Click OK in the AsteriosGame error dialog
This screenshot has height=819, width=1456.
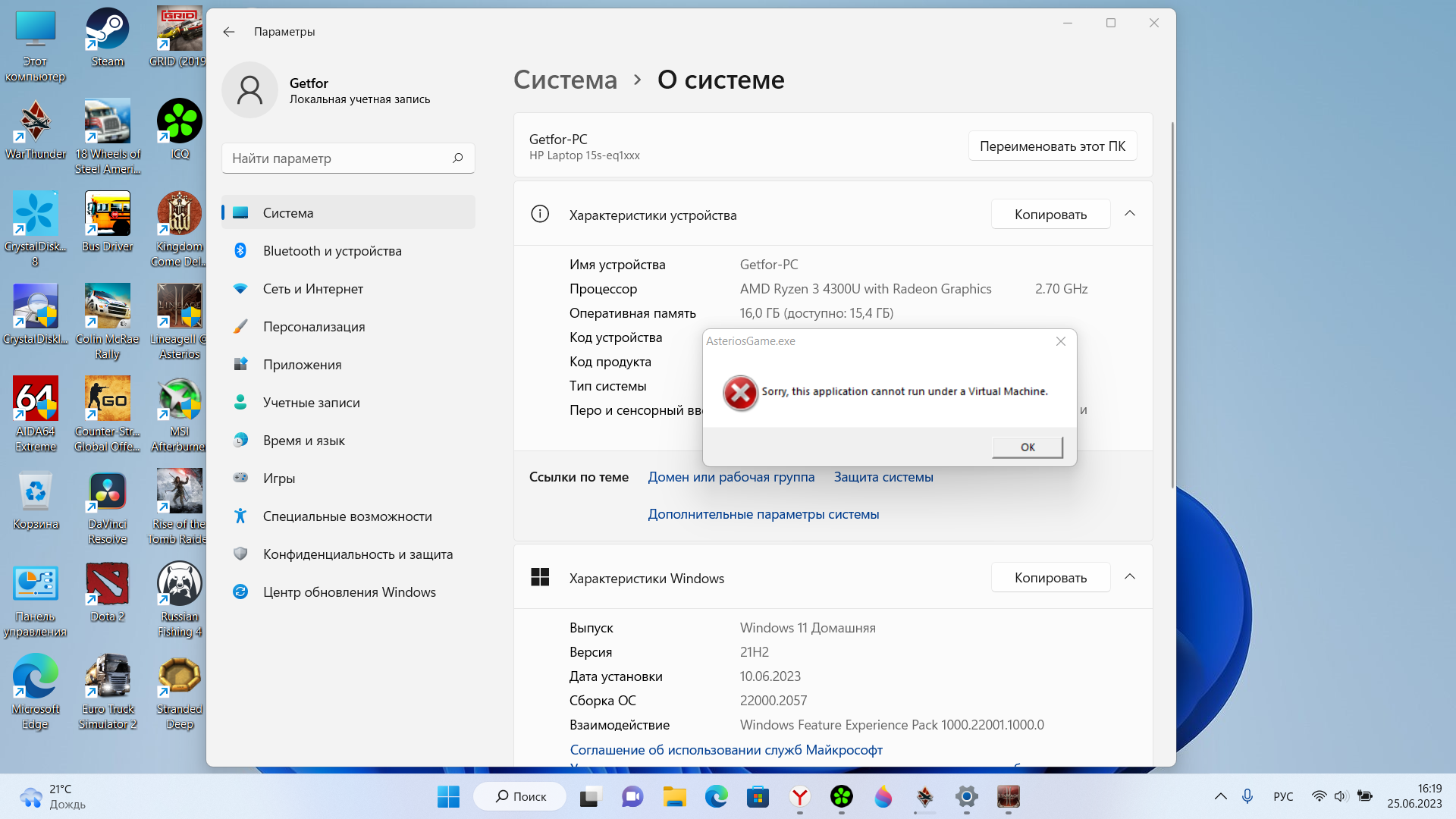click(x=1027, y=447)
